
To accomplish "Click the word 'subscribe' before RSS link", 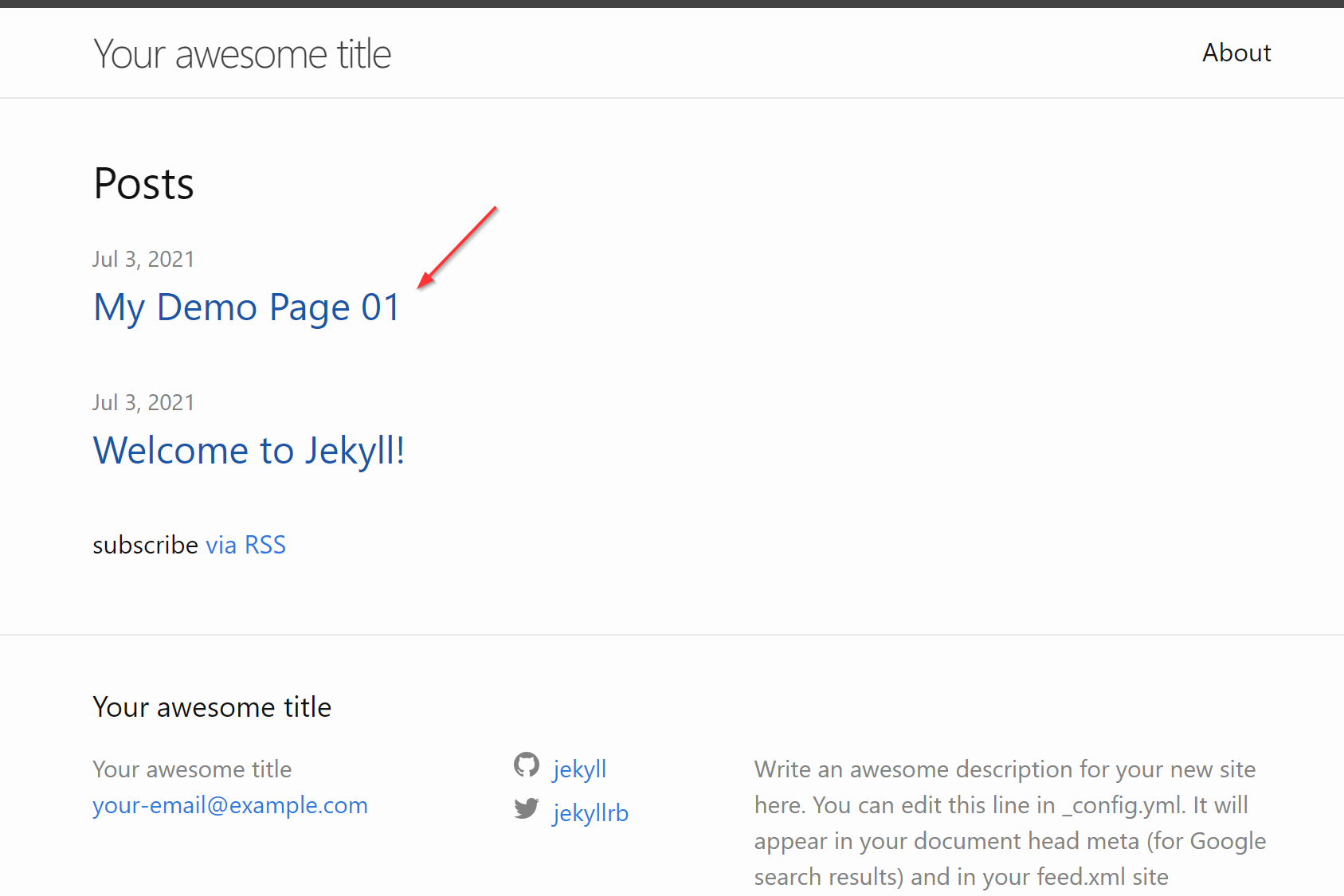I will click(x=146, y=545).
